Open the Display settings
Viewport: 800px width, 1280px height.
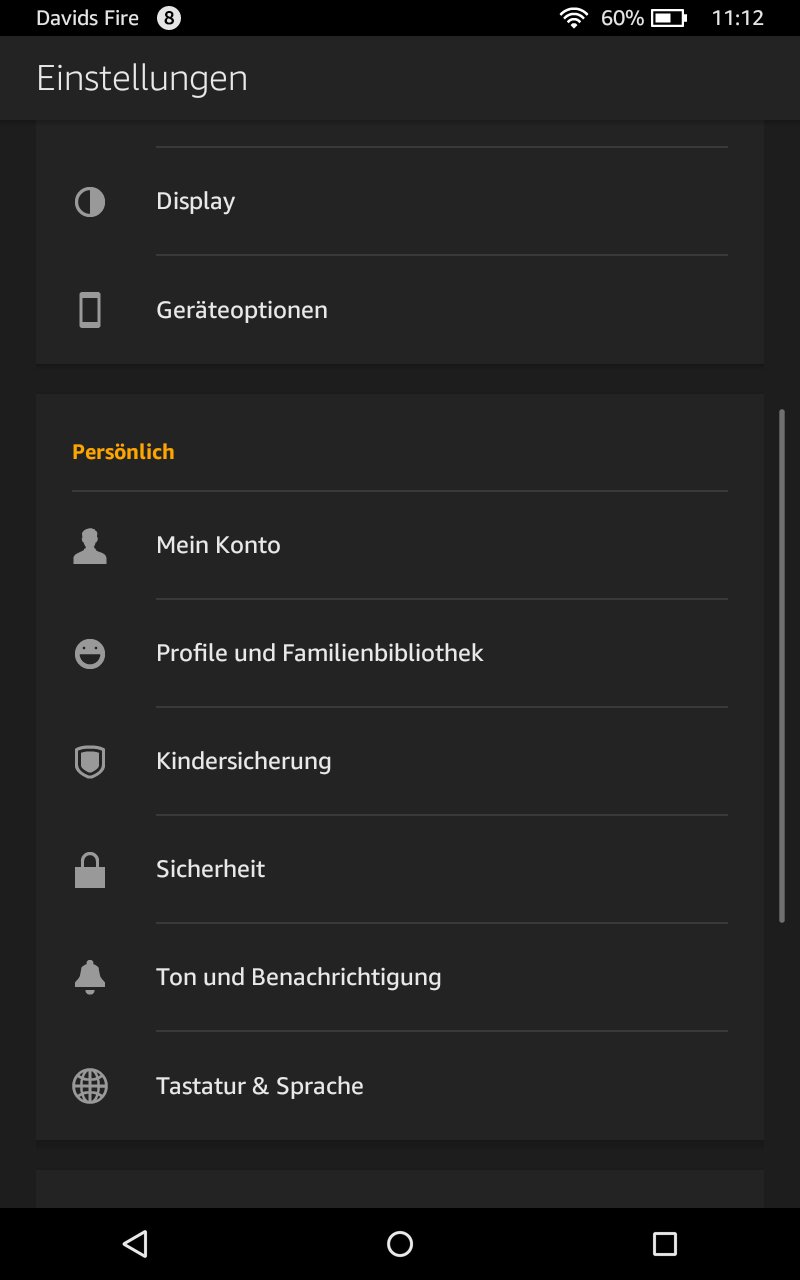click(x=196, y=202)
